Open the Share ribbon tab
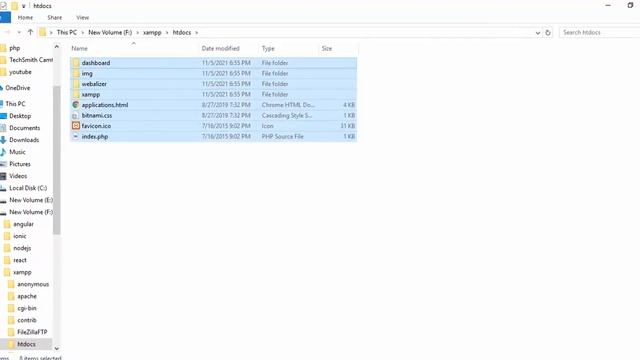This screenshot has width=640, height=360. click(x=55, y=18)
